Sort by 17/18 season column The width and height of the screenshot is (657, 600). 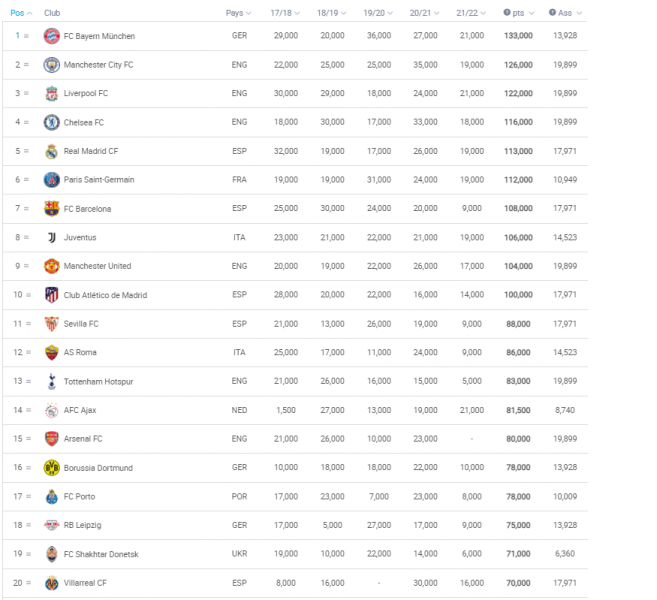pos(285,13)
